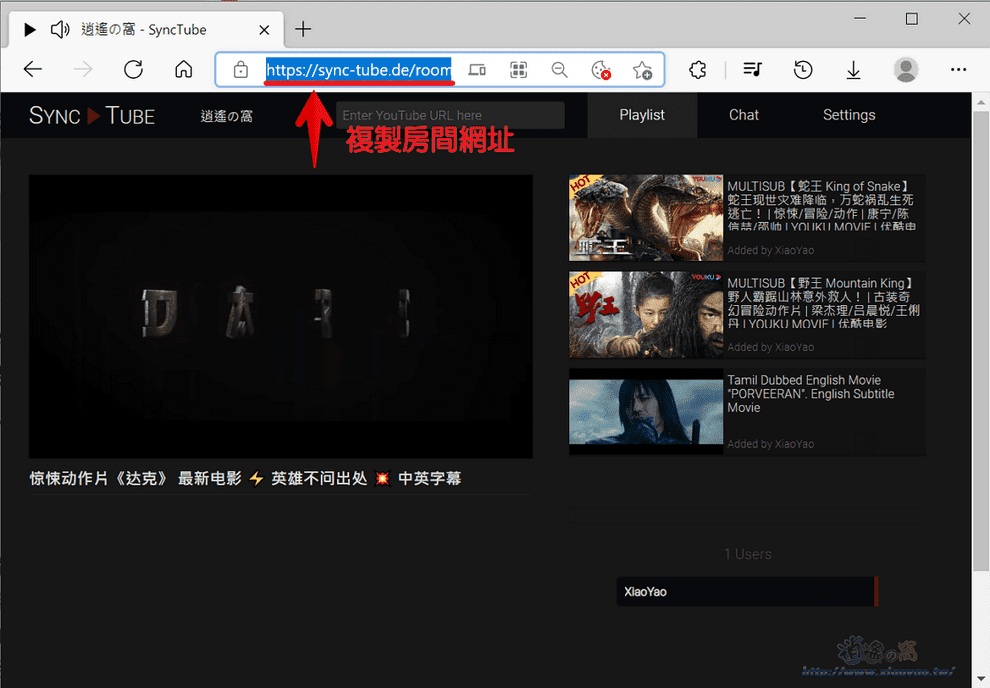
Task: Open the King of Snake video thumbnail
Action: tap(645, 217)
